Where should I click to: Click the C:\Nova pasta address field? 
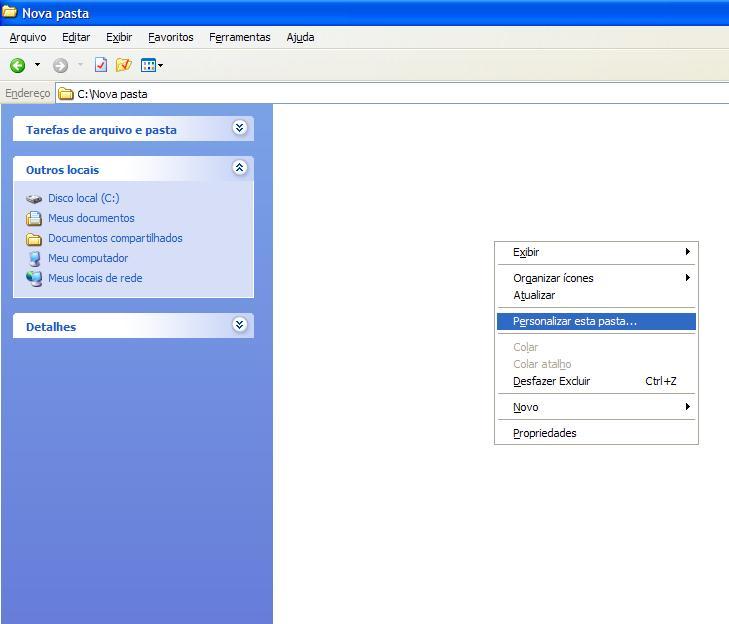click(x=391, y=94)
